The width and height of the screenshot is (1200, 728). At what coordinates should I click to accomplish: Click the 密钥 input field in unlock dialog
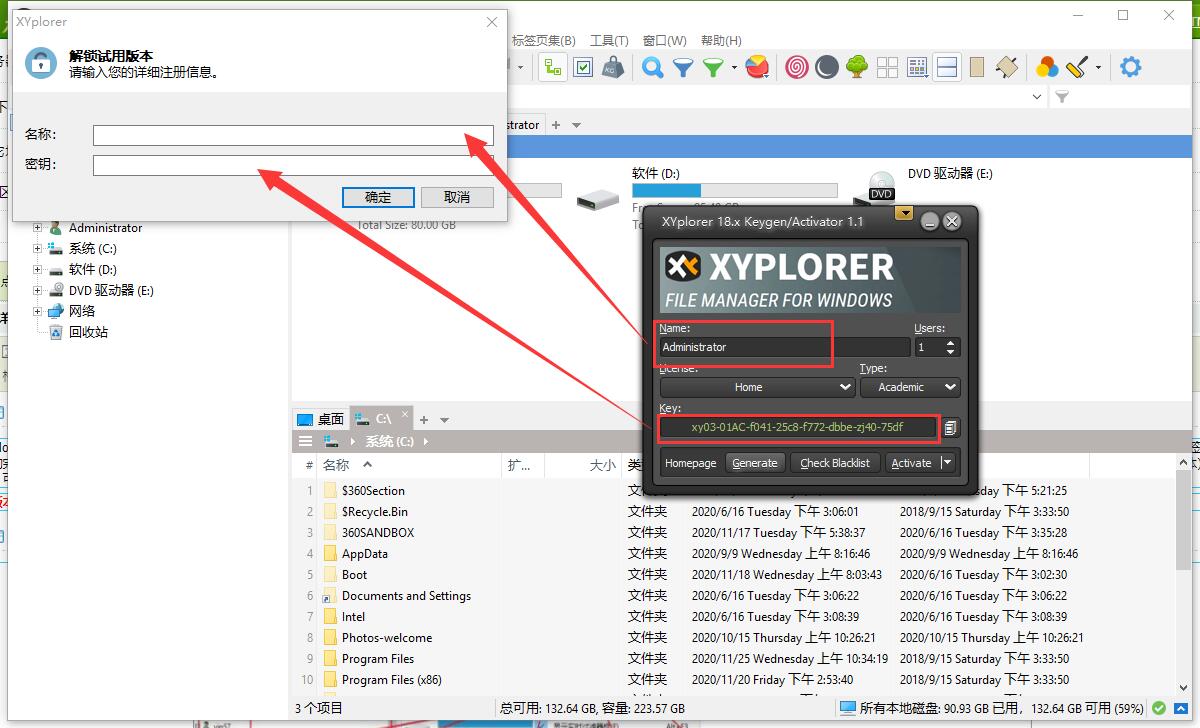[x=293, y=165]
